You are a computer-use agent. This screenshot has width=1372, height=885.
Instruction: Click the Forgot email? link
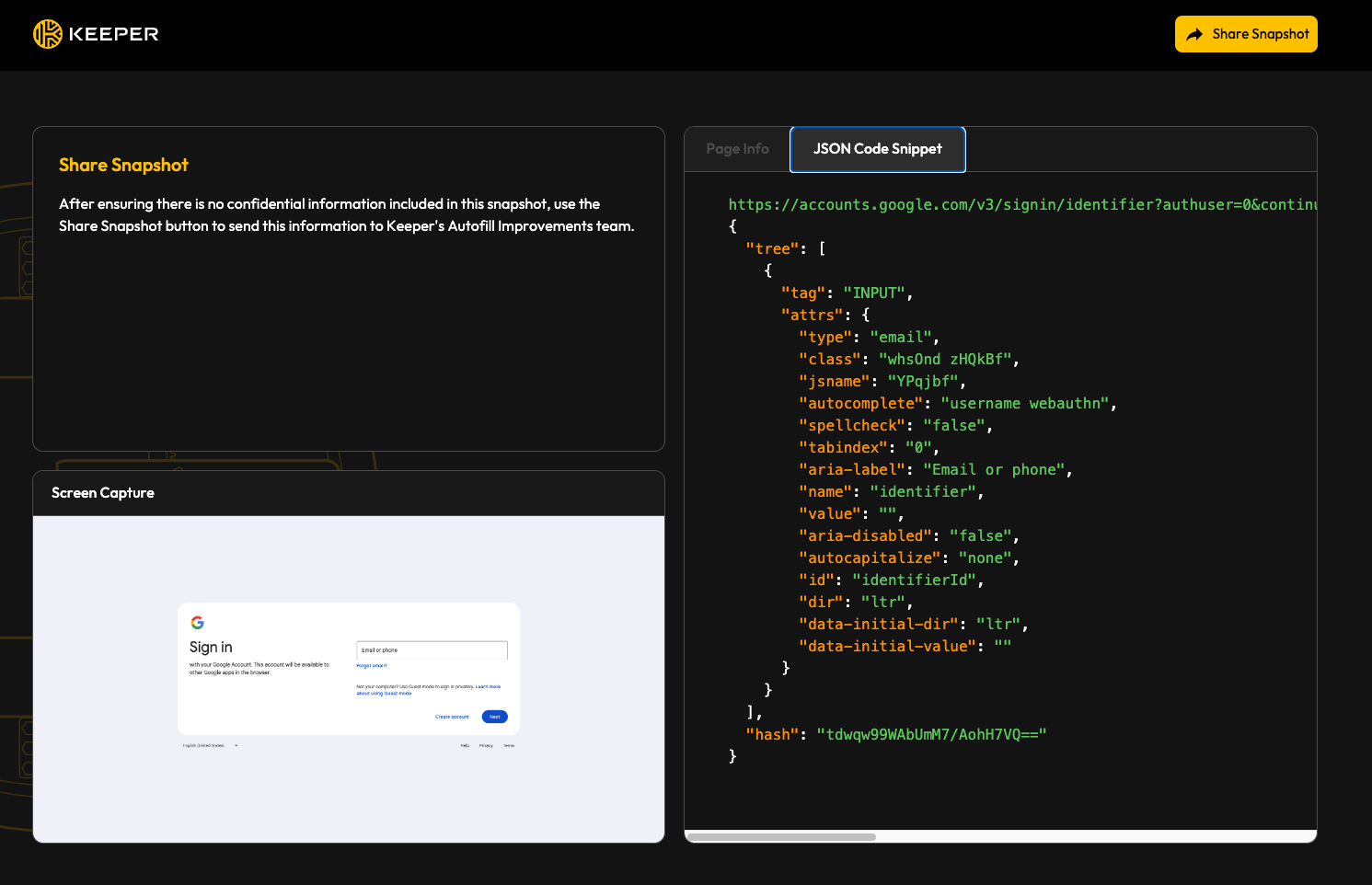click(372, 665)
